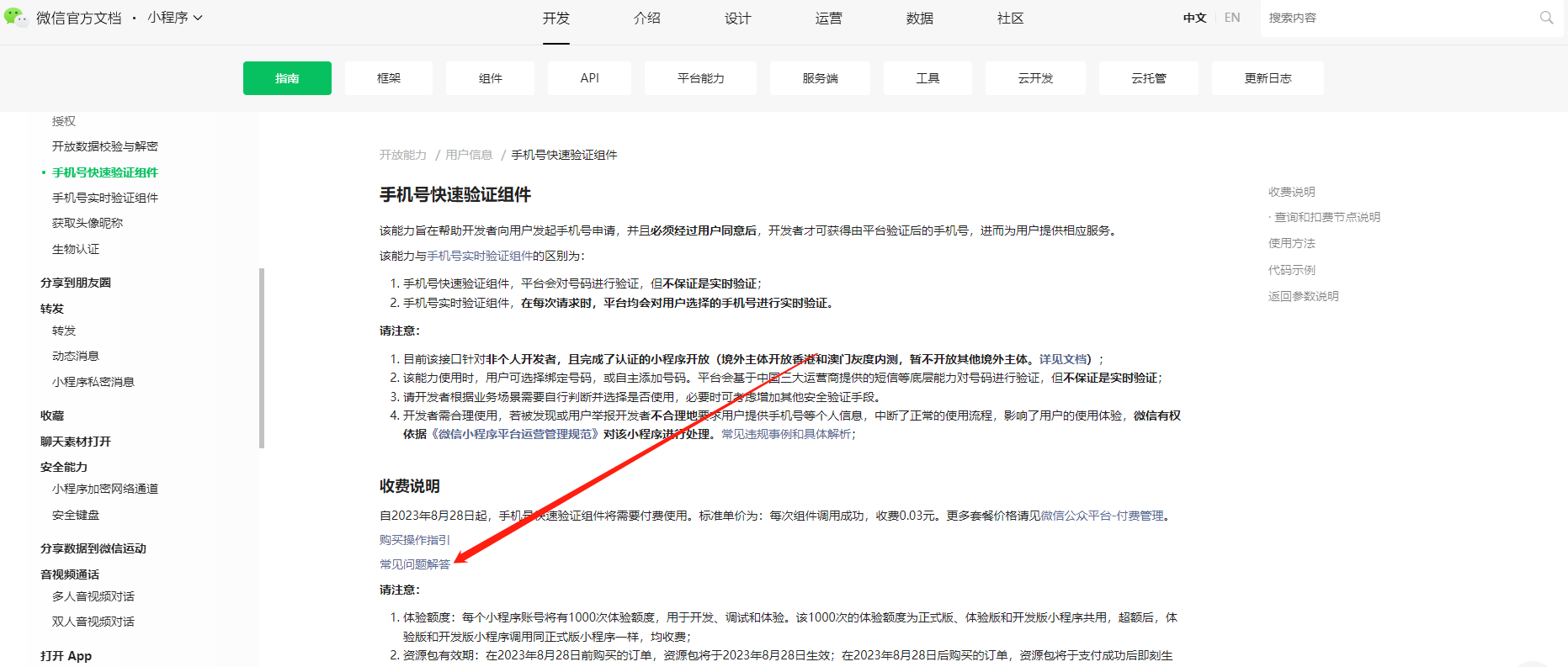The height and width of the screenshot is (667, 1568).
Task: Select 中文 language option
Action: click(1194, 18)
